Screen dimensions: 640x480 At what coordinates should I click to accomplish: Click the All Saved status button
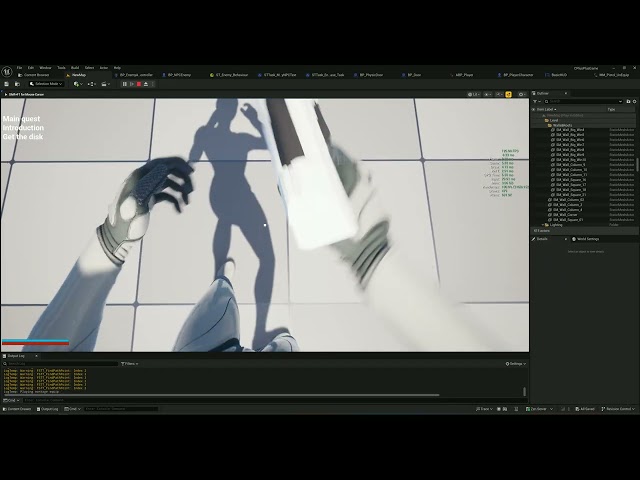(585, 409)
